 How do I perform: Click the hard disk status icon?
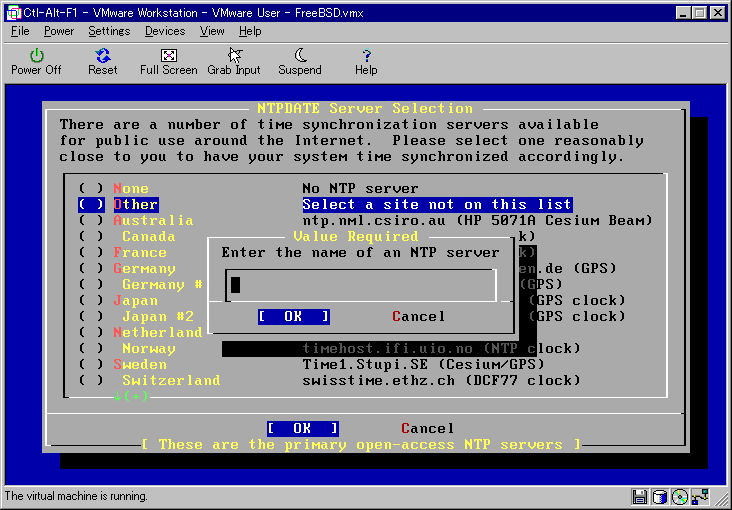(660, 496)
